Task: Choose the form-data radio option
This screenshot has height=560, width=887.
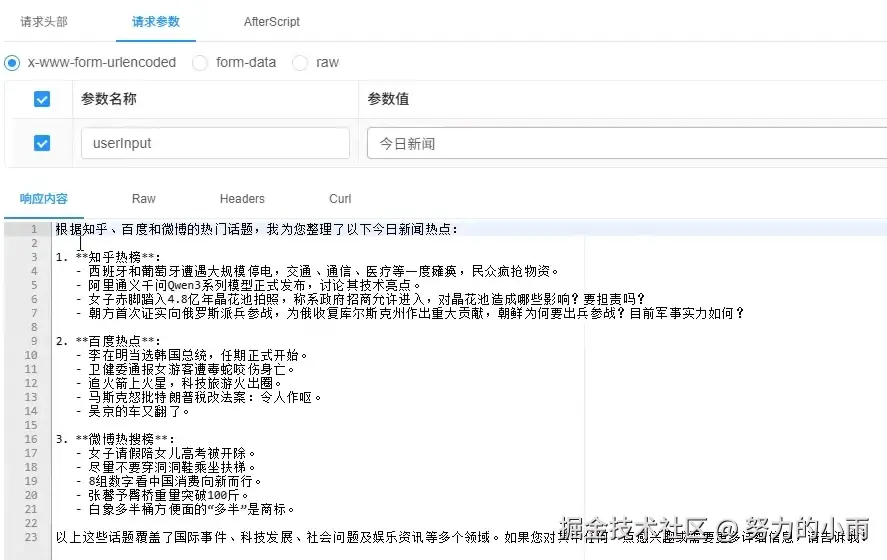Action: click(200, 62)
